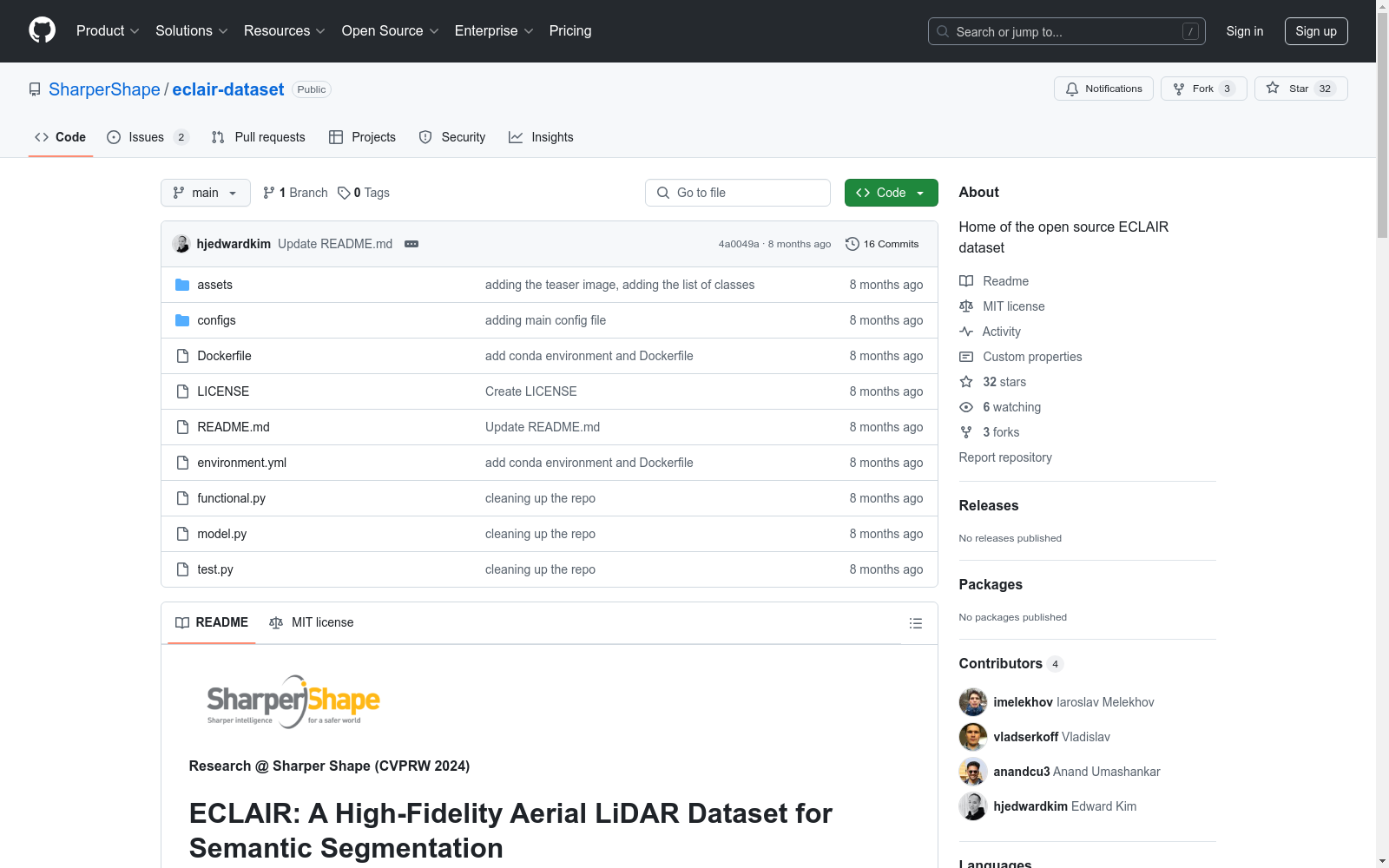This screenshot has width=1389, height=868.
Task: Click the Sign up button
Action: click(1316, 31)
